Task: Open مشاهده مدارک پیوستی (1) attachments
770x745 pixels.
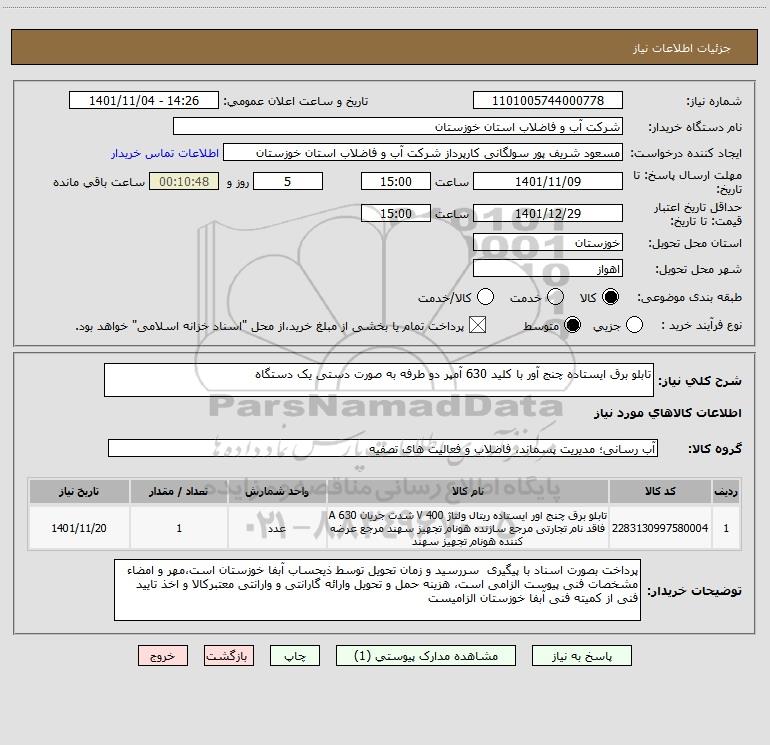Action: tap(426, 656)
